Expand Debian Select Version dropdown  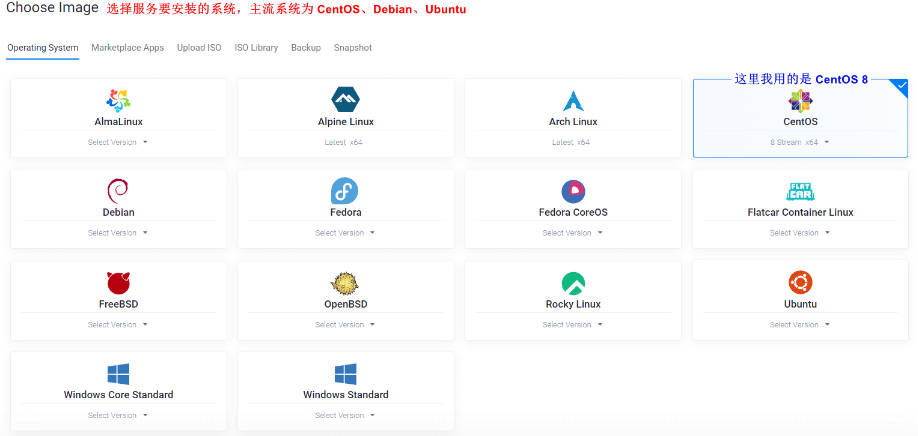click(118, 233)
